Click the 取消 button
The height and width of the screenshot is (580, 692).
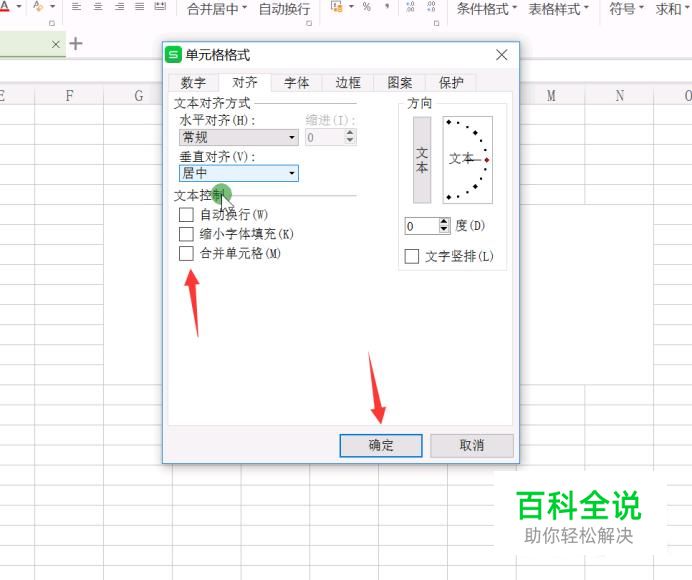point(472,445)
